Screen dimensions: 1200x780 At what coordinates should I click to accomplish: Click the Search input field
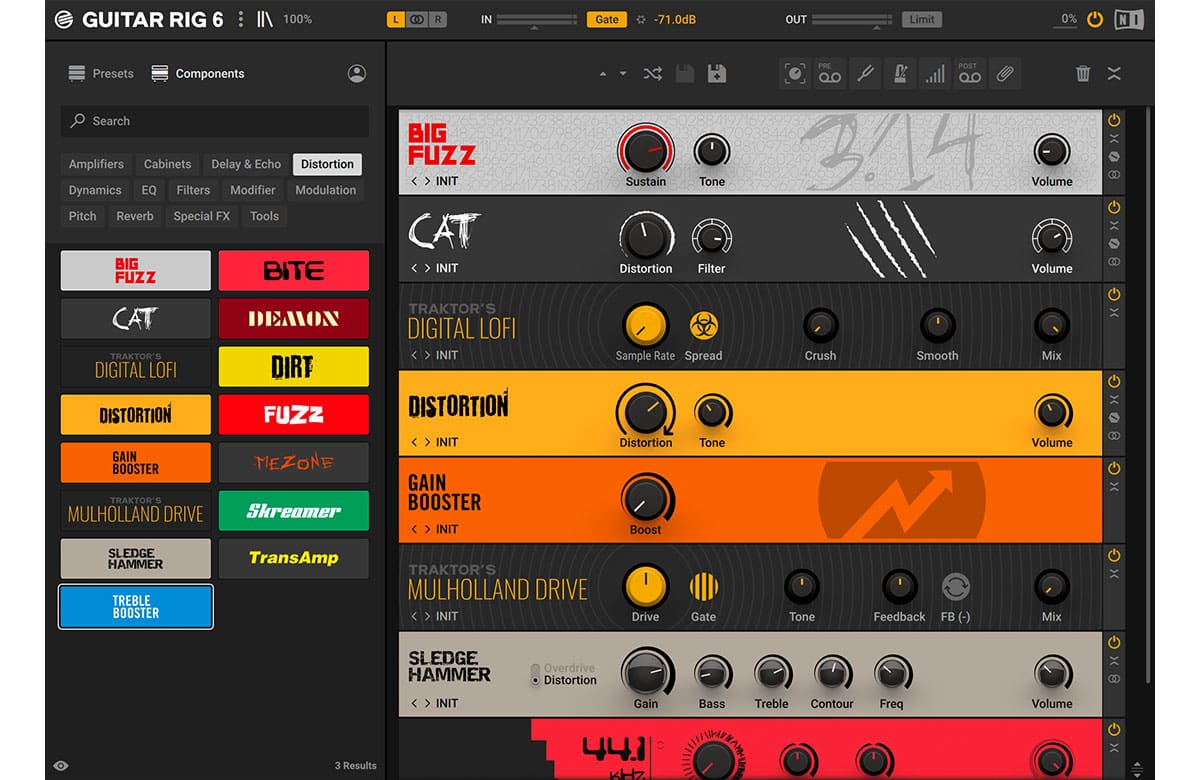tap(215, 121)
